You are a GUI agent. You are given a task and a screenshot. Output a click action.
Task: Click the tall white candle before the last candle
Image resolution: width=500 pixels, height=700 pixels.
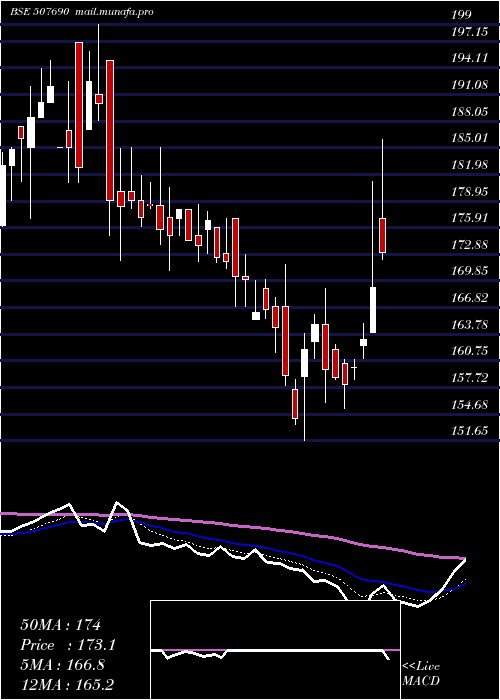click(373, 310)
